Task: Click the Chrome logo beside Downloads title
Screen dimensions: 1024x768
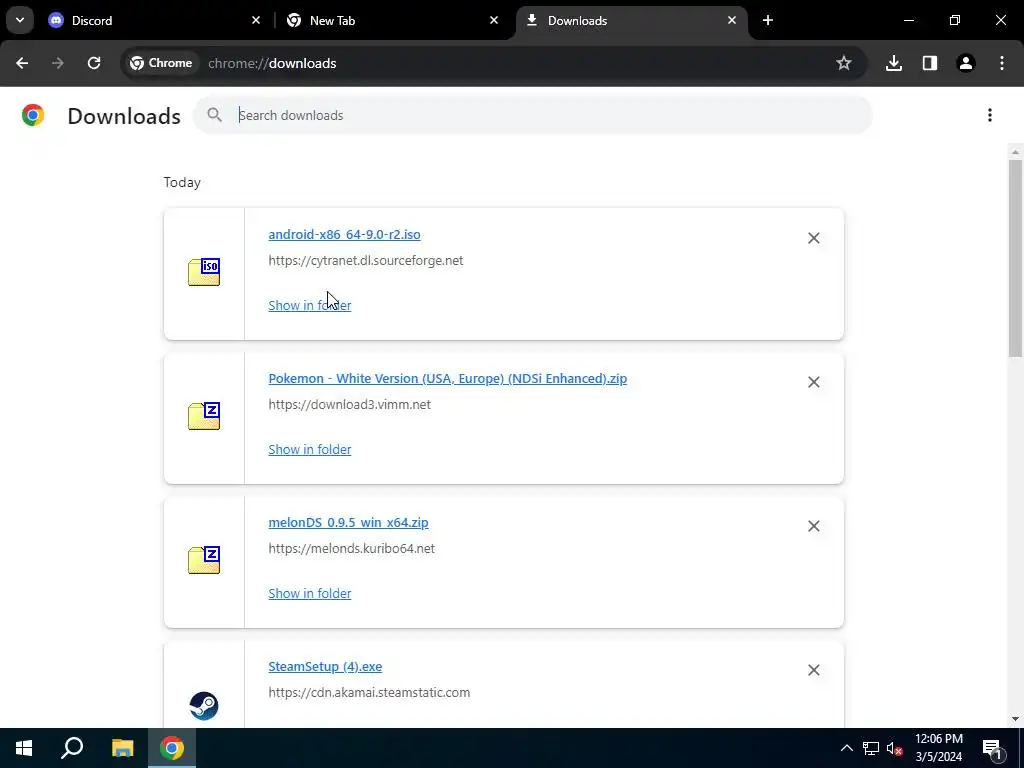Action: (33, 115)
